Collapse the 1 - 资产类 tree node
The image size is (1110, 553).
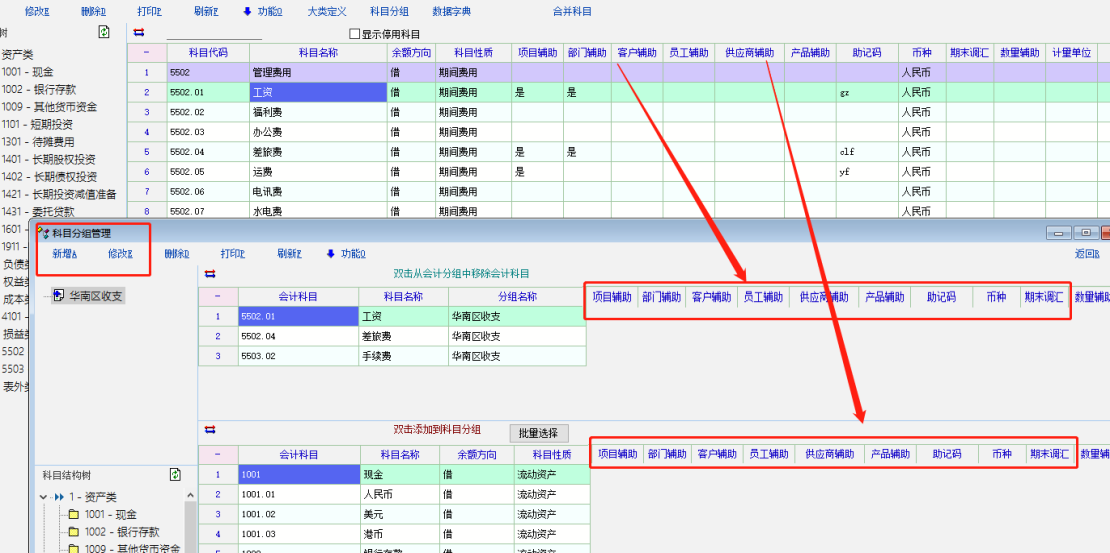pyautogui.click(x=44, y=497)
